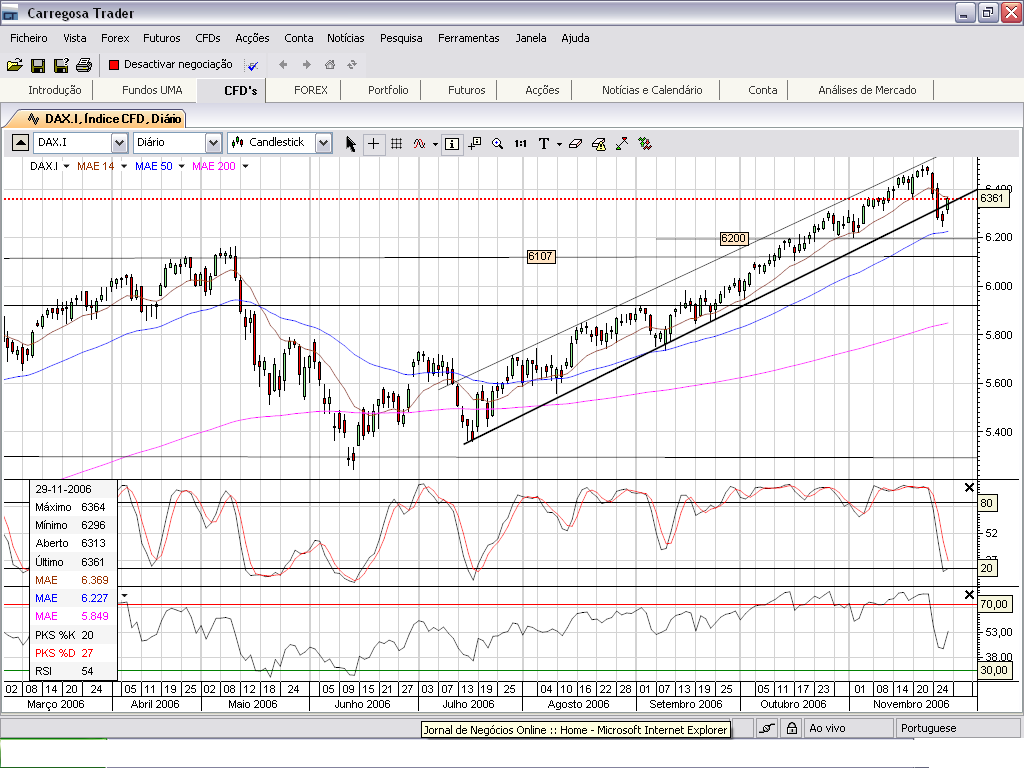Image resolution: width=1024 pixels, height=768 pixels.
Task: Select the DAX.I Índice CFD chart tab
Action: pos(104,119)
